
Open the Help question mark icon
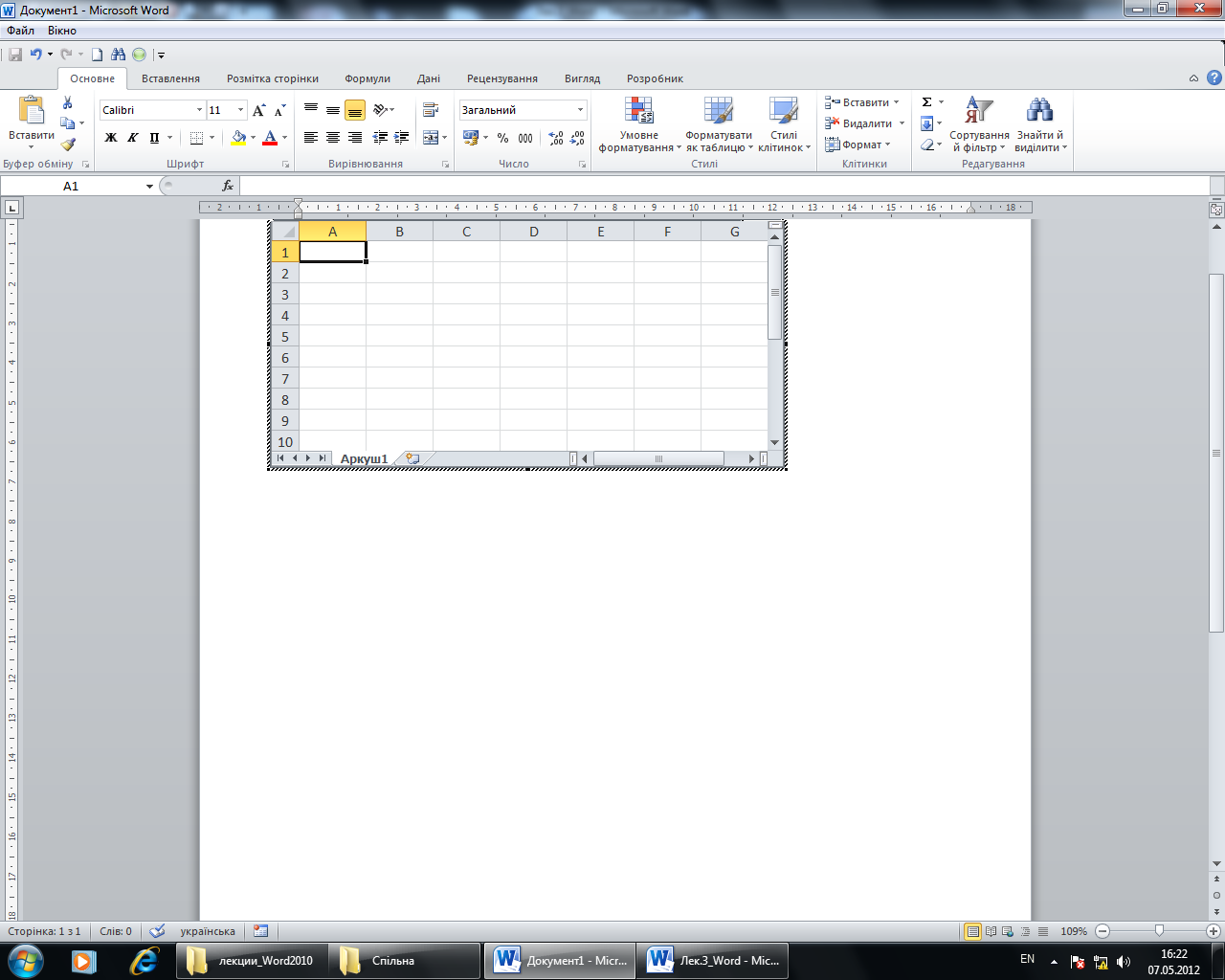pyautogui.click(x=1214, y=78)
